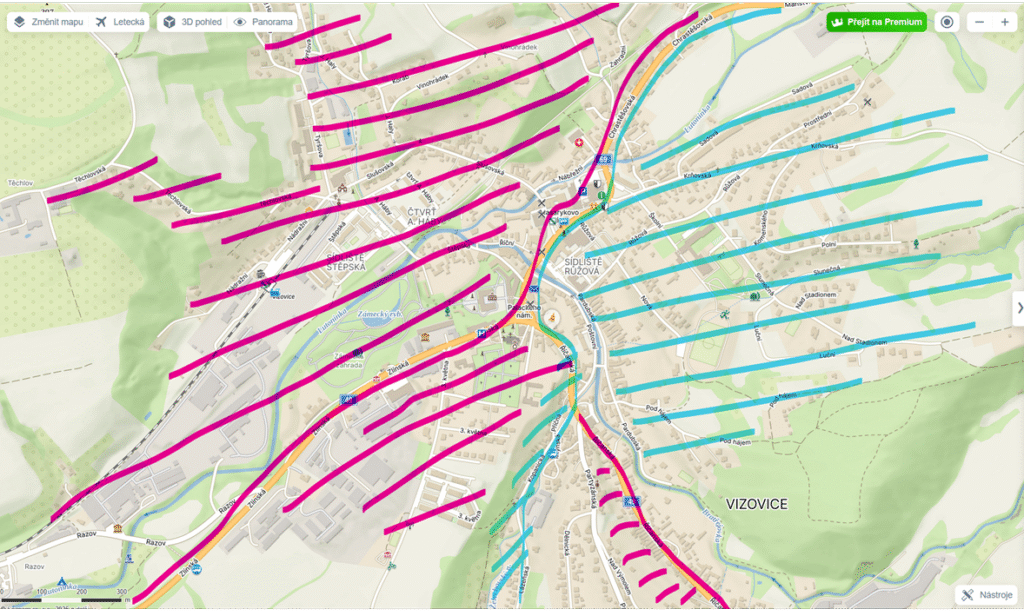Zoom in with the plus button
1024x616 pixels.
click(x=1004, y=22)
